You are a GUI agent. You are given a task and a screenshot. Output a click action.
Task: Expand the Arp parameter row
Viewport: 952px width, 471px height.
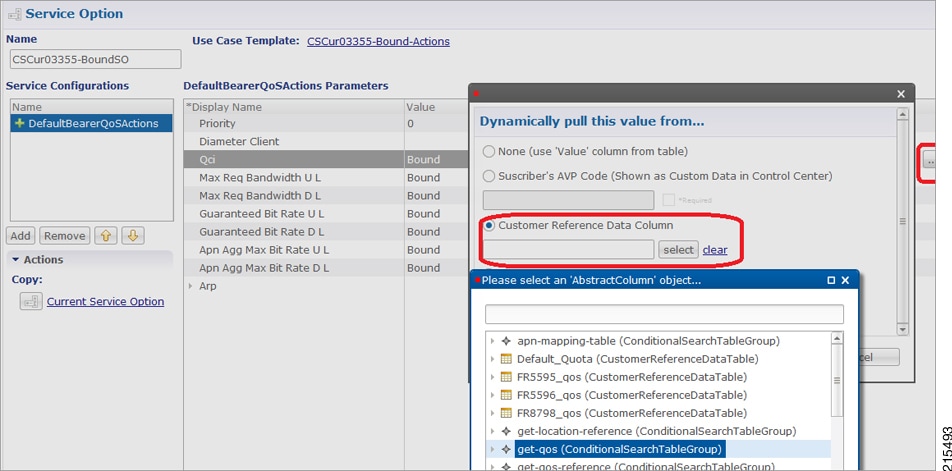pos(191,286)
